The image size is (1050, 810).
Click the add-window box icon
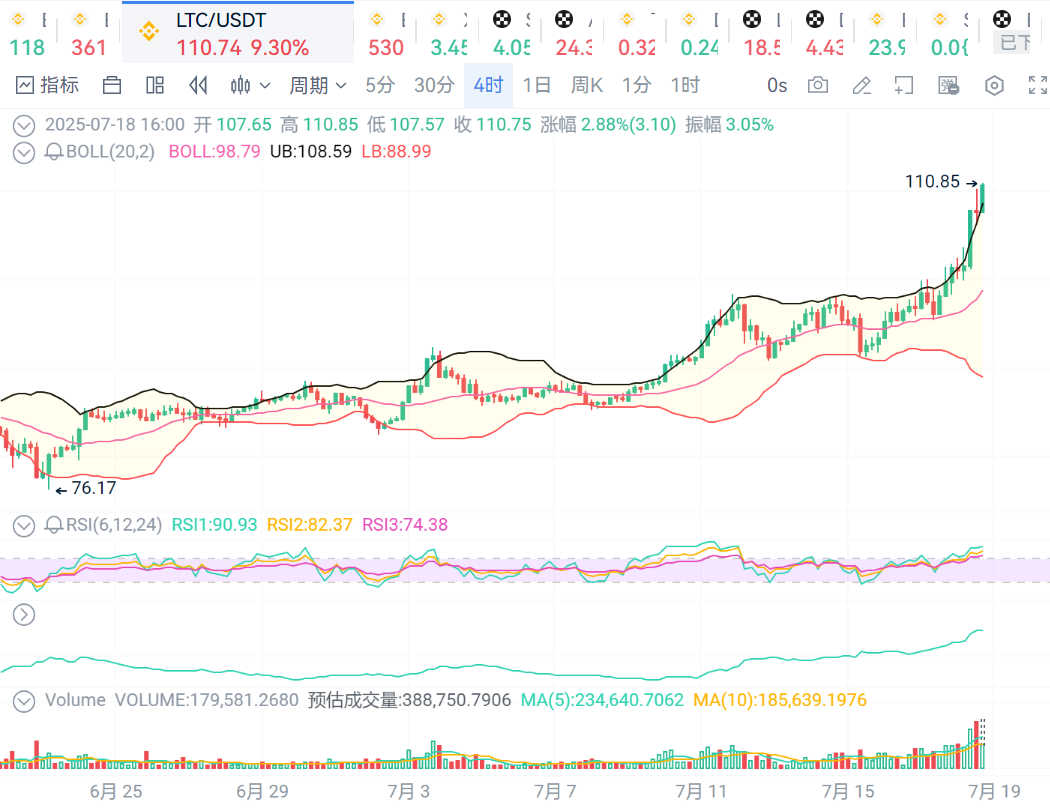click(x=903, y=86)
